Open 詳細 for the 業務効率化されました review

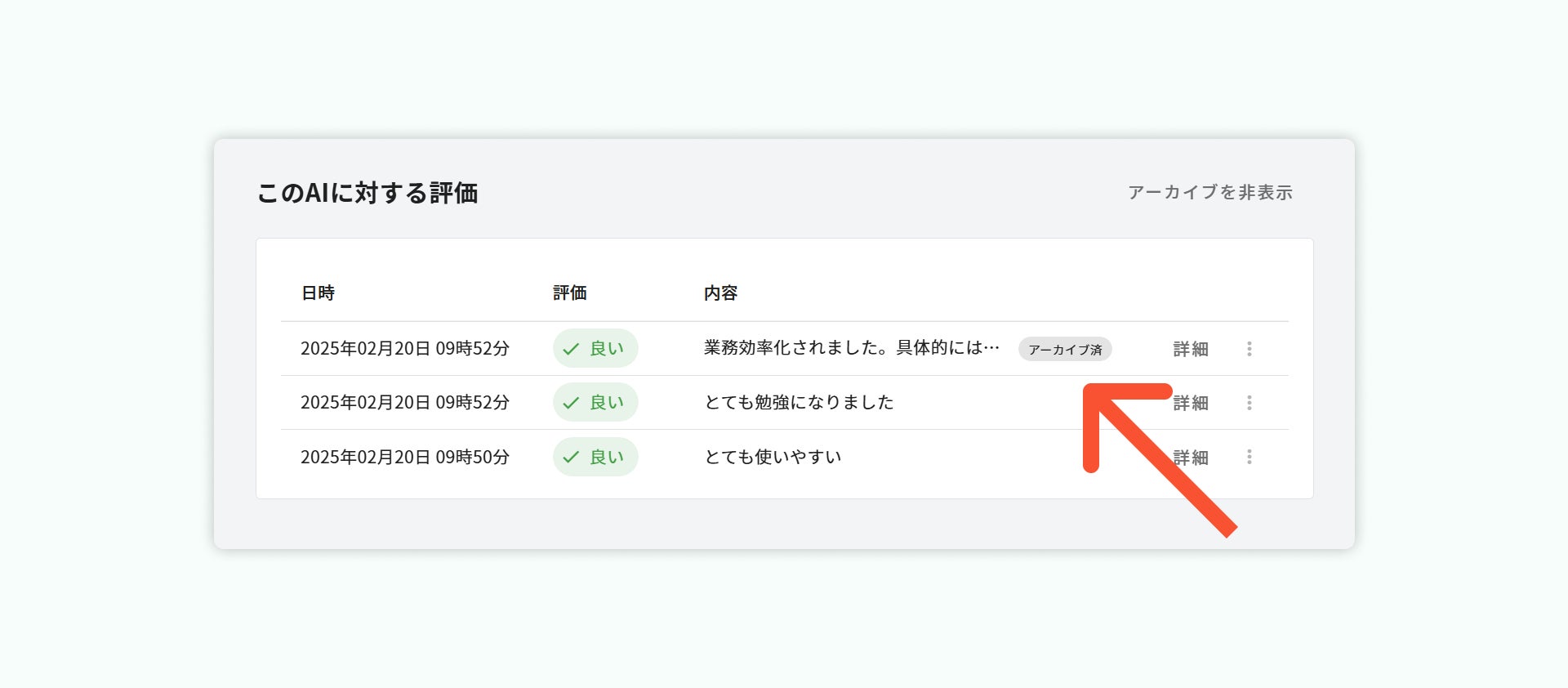tap(1190, 350)
